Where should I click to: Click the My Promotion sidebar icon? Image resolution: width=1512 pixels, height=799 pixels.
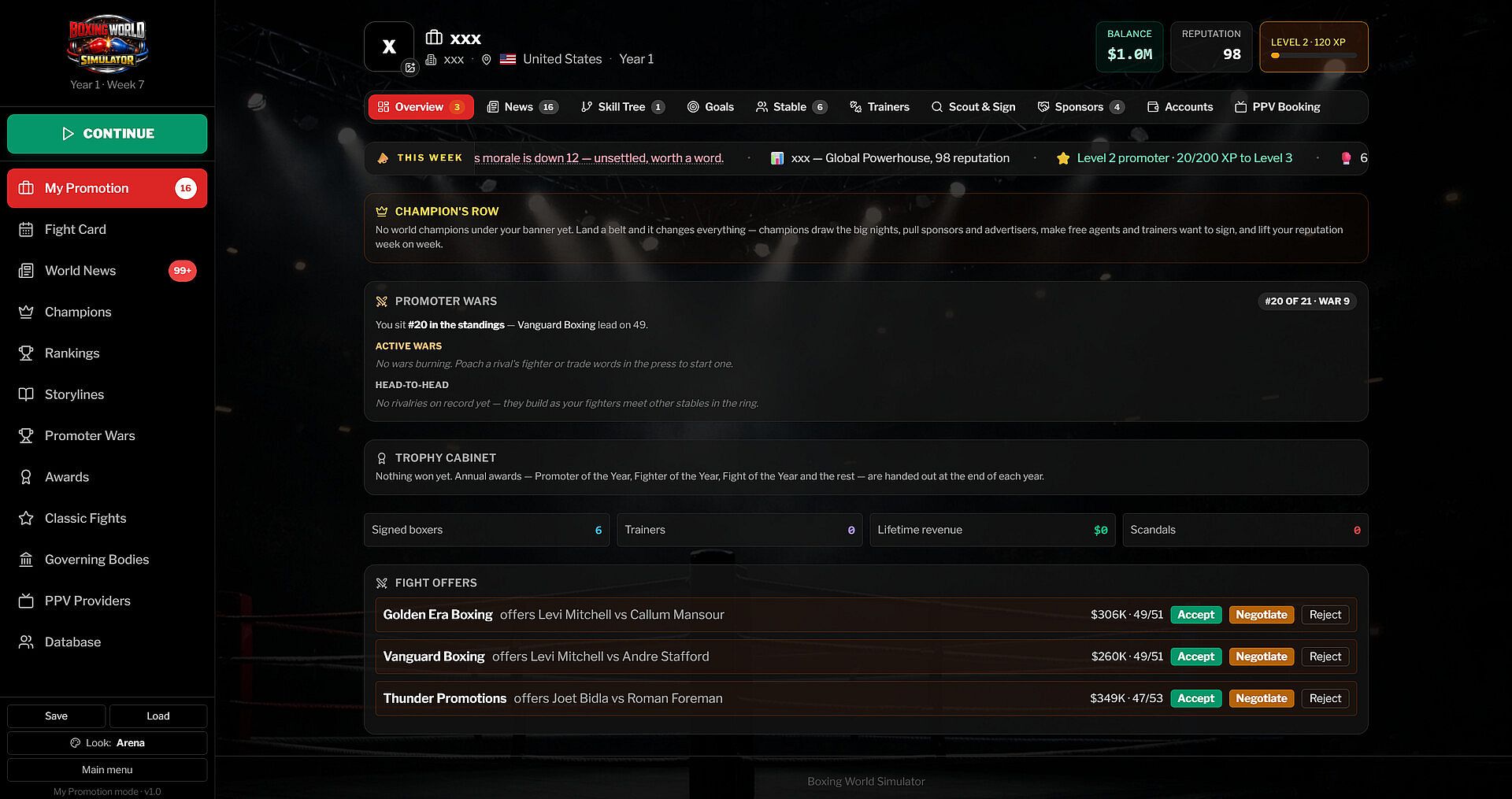tap(26, 188)
